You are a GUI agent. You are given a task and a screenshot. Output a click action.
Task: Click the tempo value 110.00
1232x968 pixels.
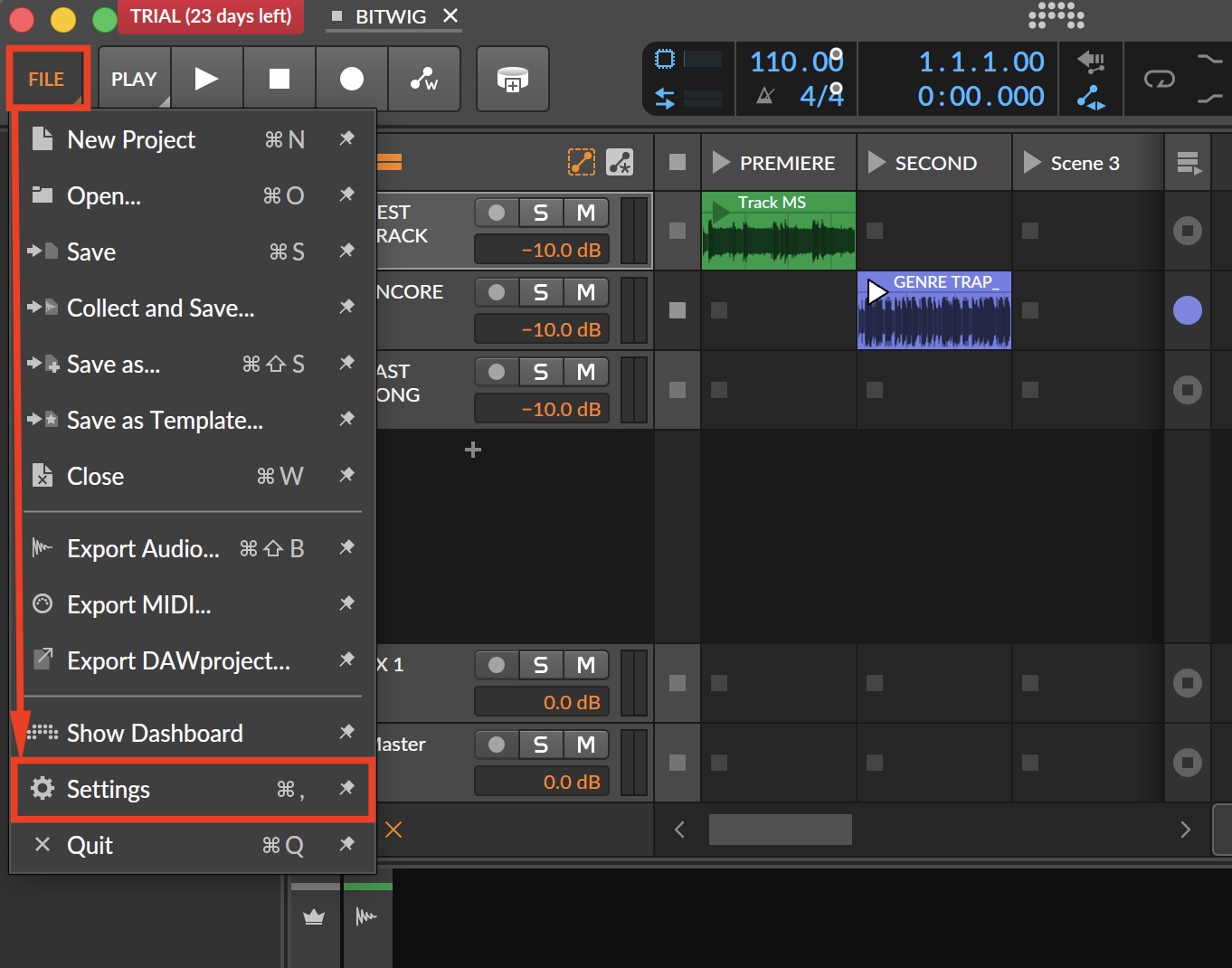[796, 62]
